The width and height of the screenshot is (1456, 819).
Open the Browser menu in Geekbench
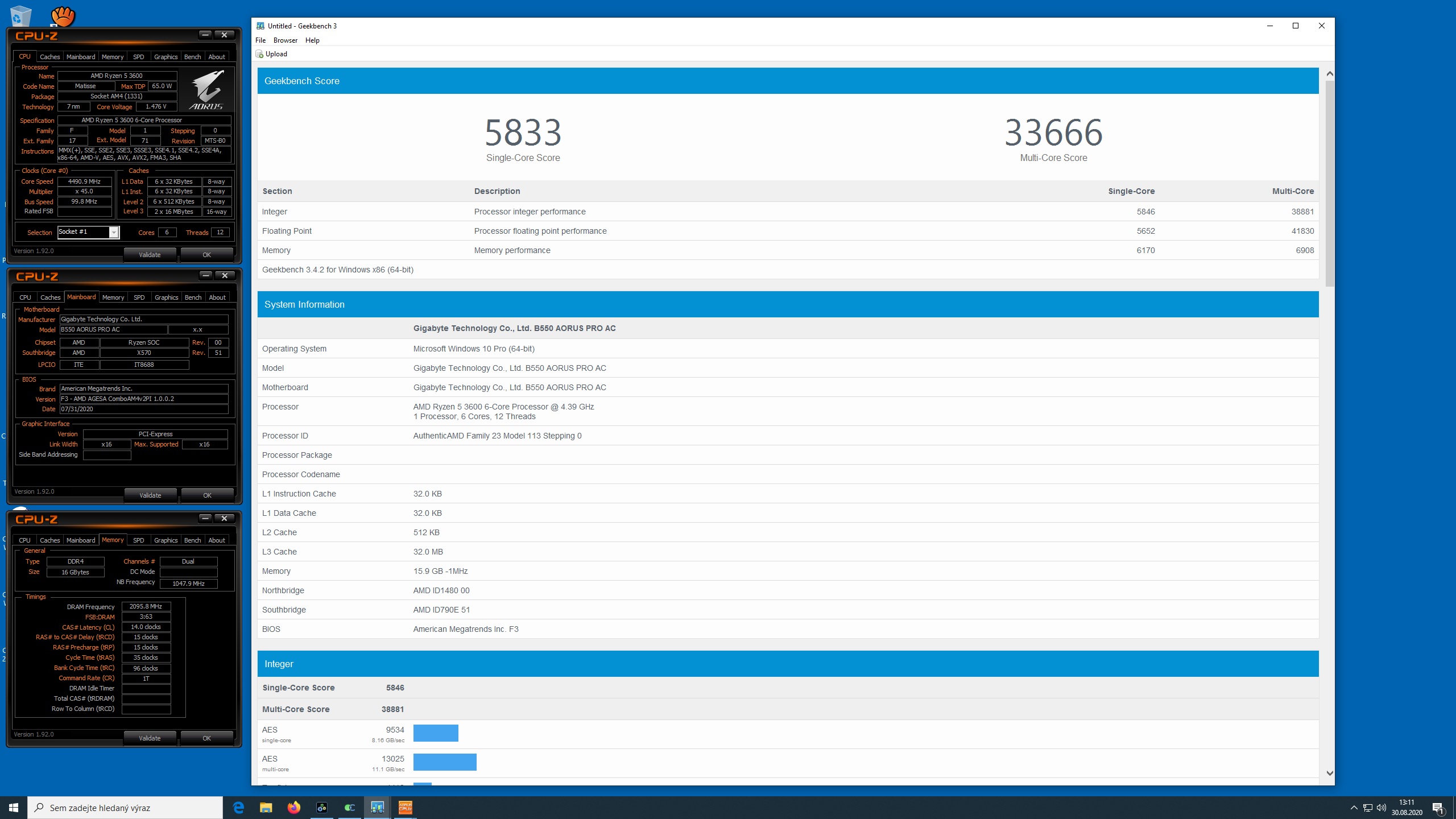286,40
